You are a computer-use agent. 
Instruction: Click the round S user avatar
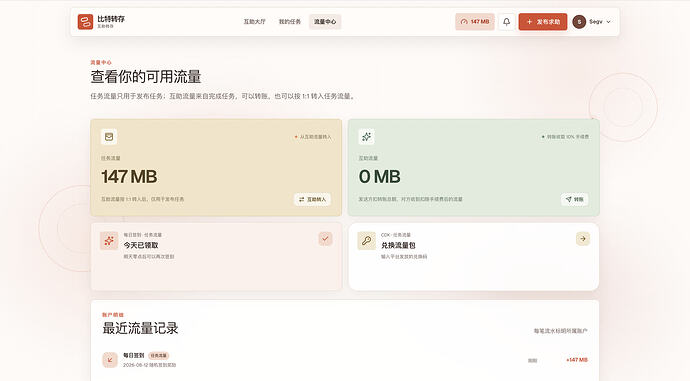(x=579, y=22)
